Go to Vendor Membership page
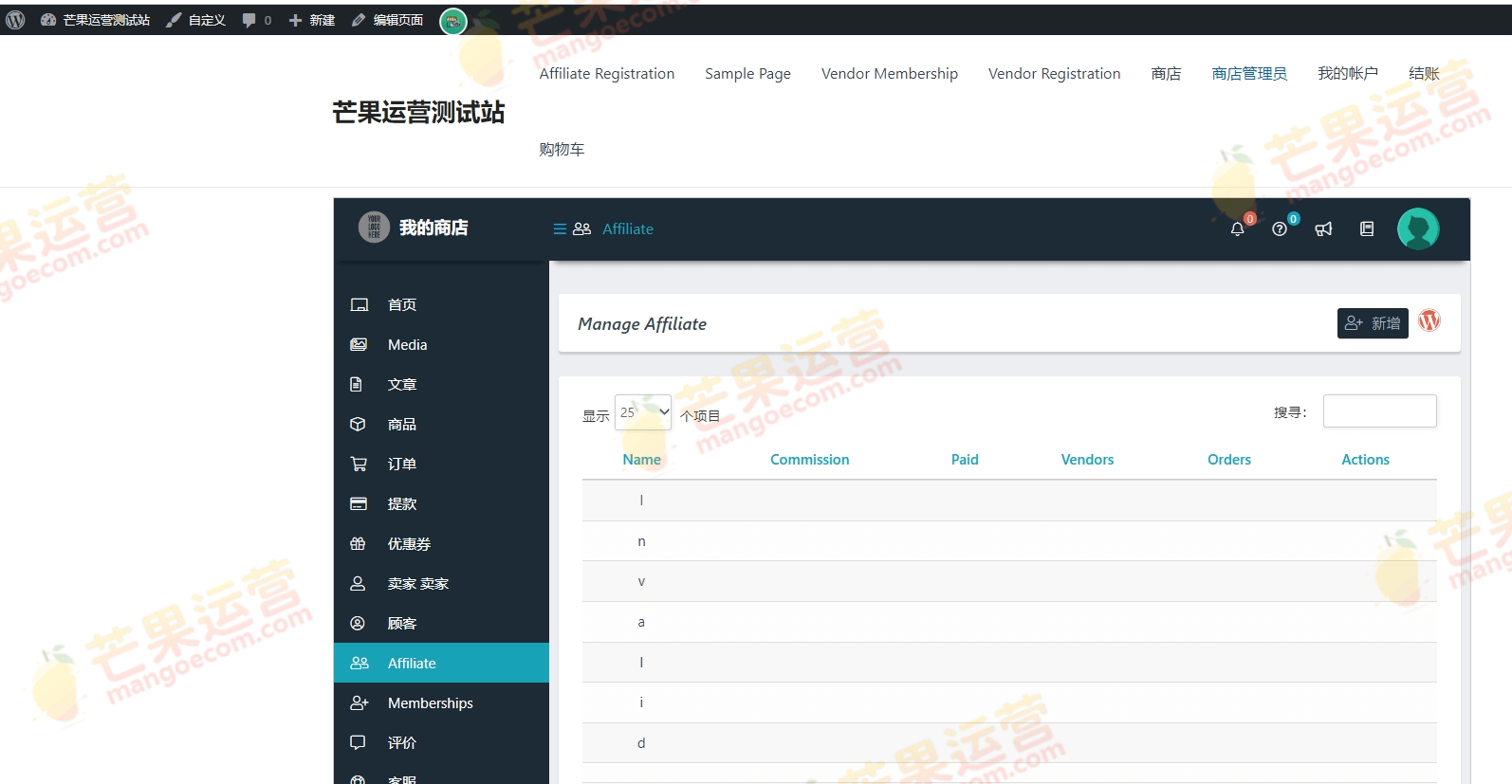1512x784 pixels. (x=890, y=73)
